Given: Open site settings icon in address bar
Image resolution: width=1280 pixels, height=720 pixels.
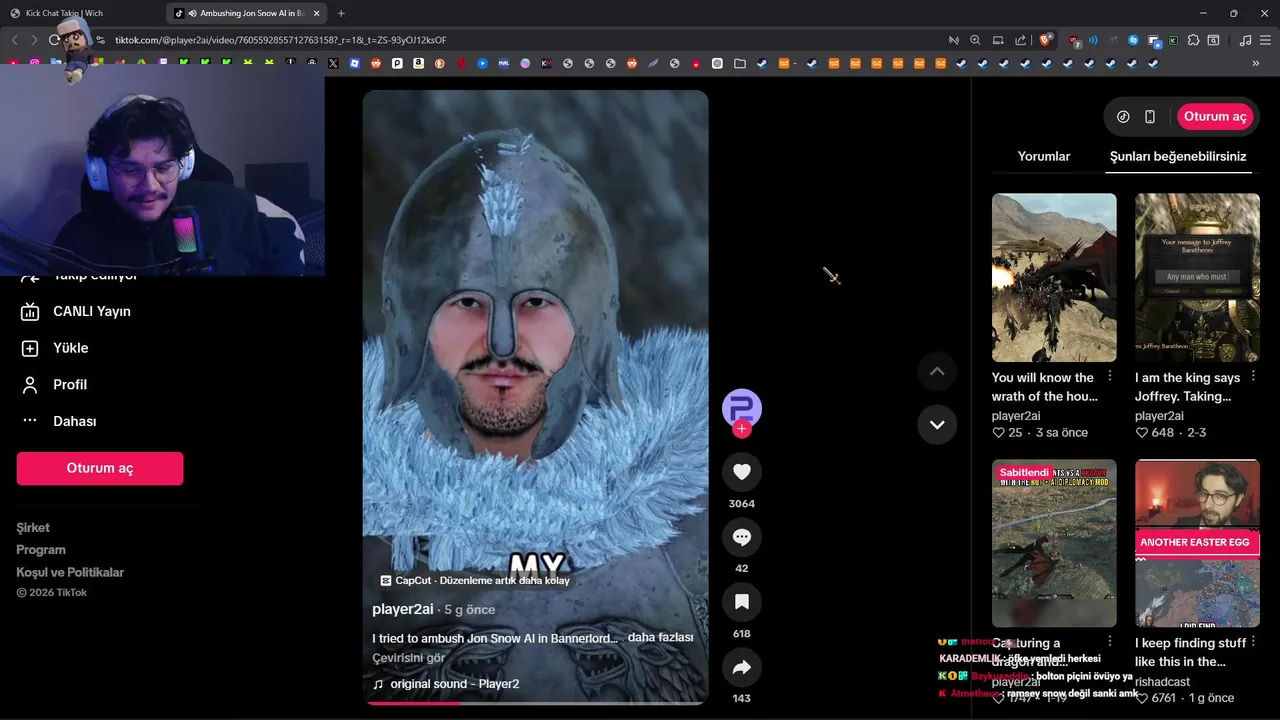Looking at the screenshot, I should tap(100, 40).
